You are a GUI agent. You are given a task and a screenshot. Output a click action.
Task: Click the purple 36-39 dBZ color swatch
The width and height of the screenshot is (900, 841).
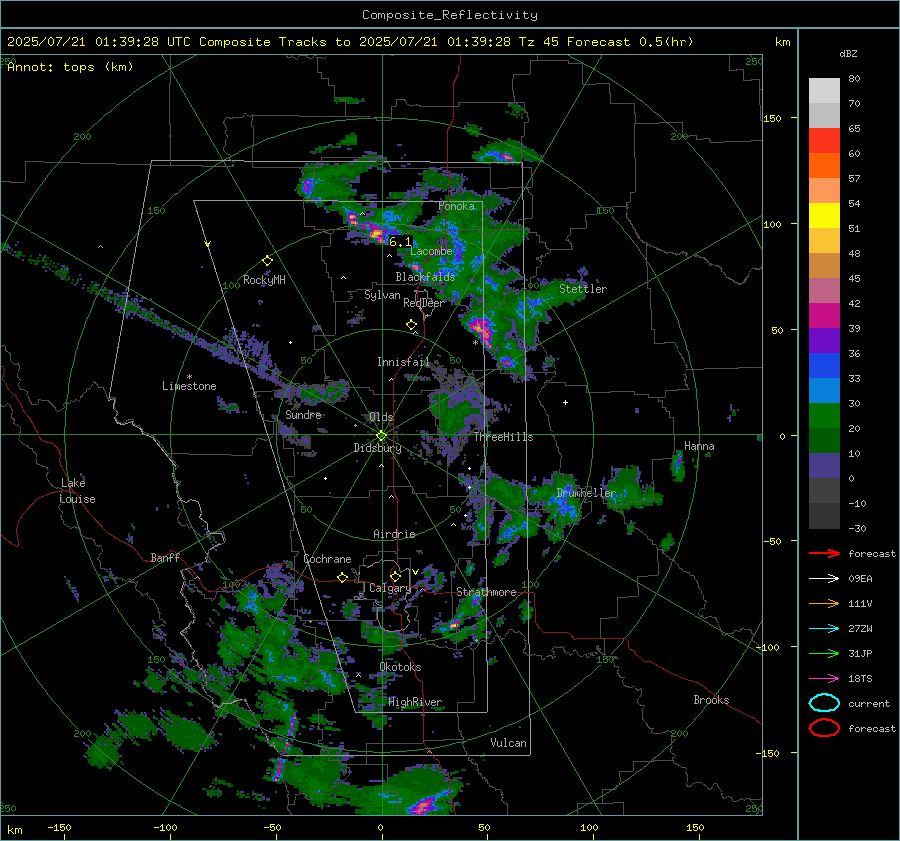coord(824,341)
